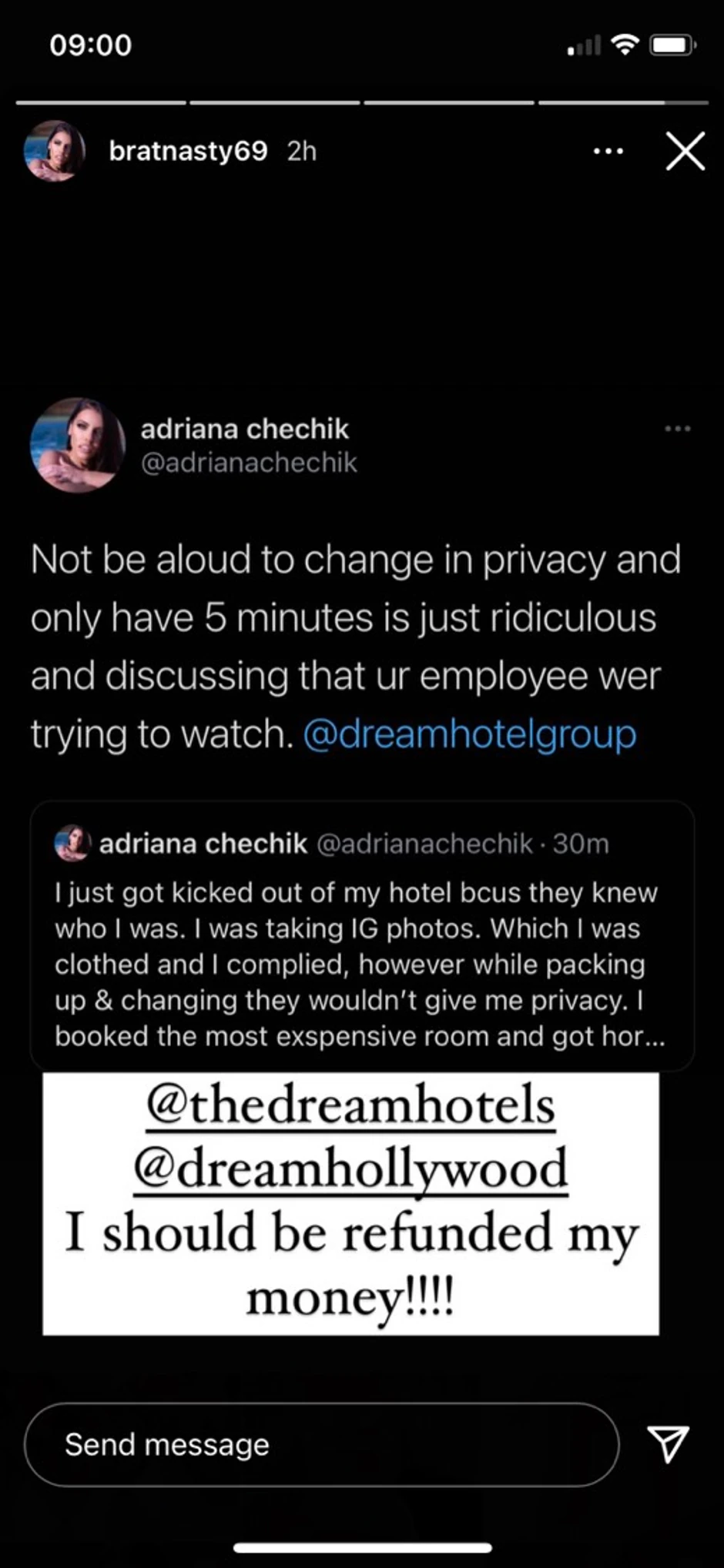
Task: Tap the @dreamhollywood mention sticker
Action: [350, 1169]
